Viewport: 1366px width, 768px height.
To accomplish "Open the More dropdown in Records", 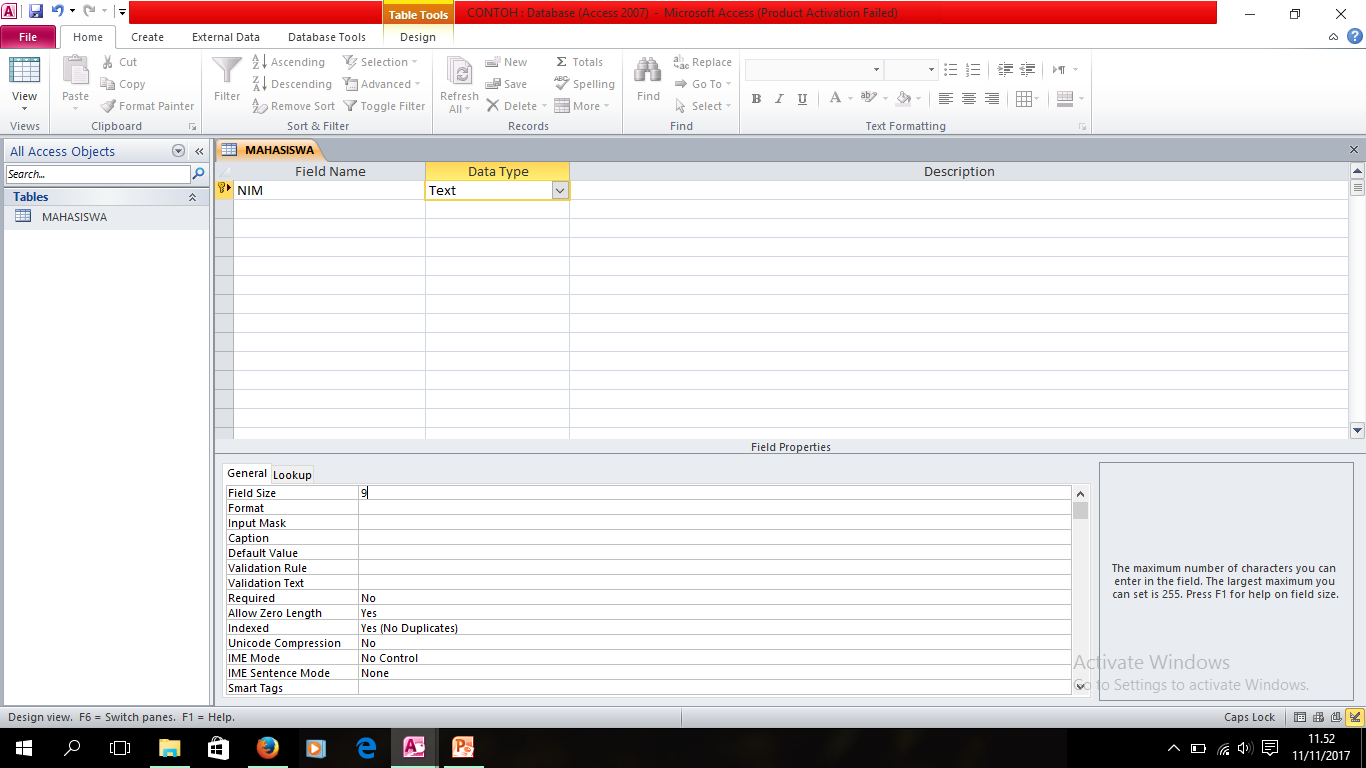I will pos(581,106).
